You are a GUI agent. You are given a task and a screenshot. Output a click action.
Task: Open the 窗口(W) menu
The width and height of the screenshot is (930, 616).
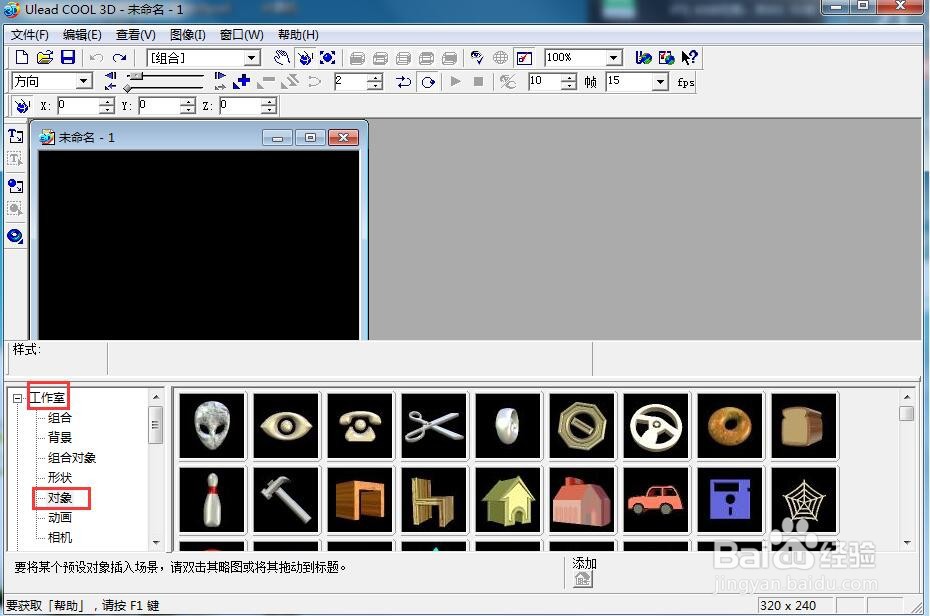[x=241, y=35]
